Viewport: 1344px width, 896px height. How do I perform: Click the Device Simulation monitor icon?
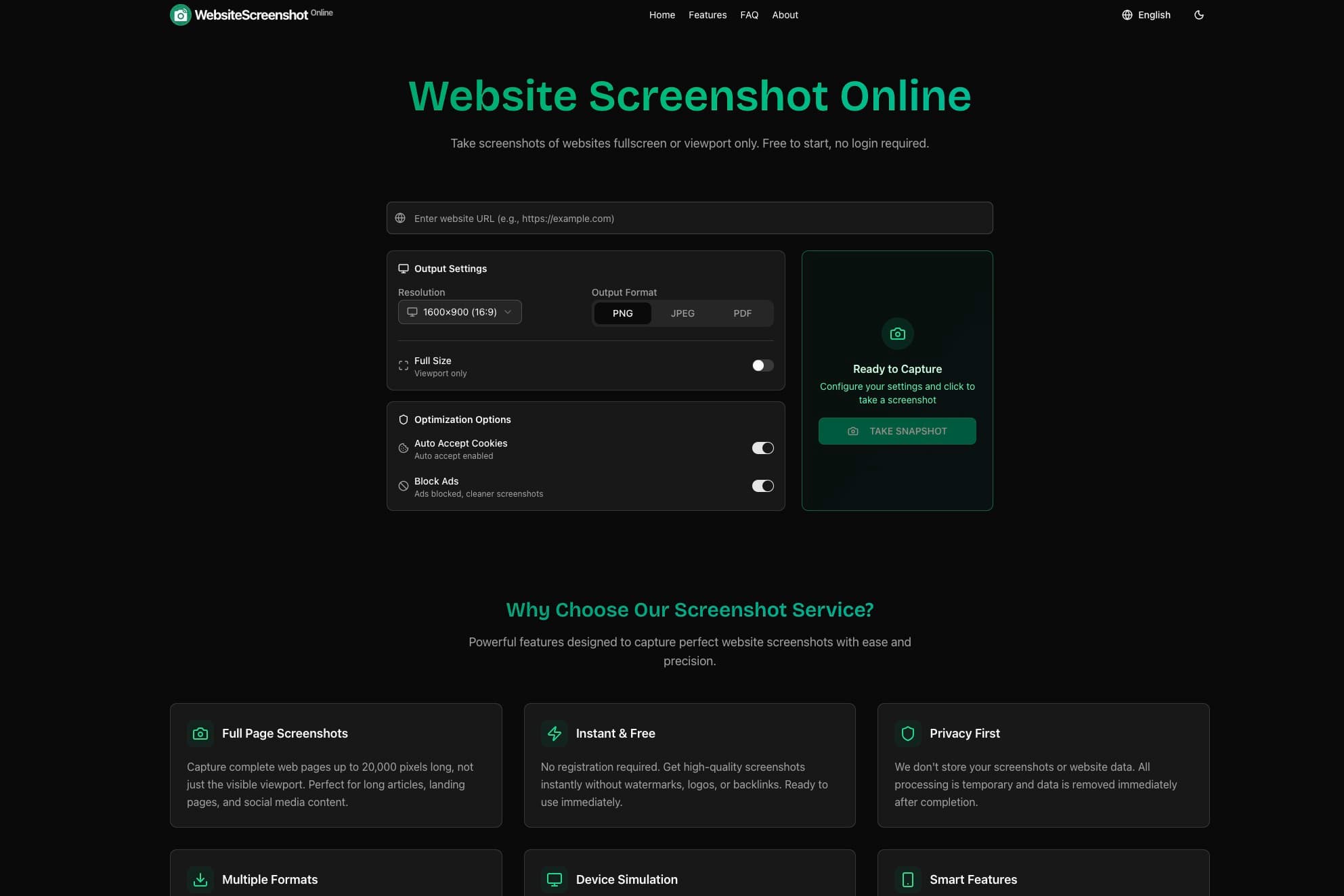[x=555, y=880]
